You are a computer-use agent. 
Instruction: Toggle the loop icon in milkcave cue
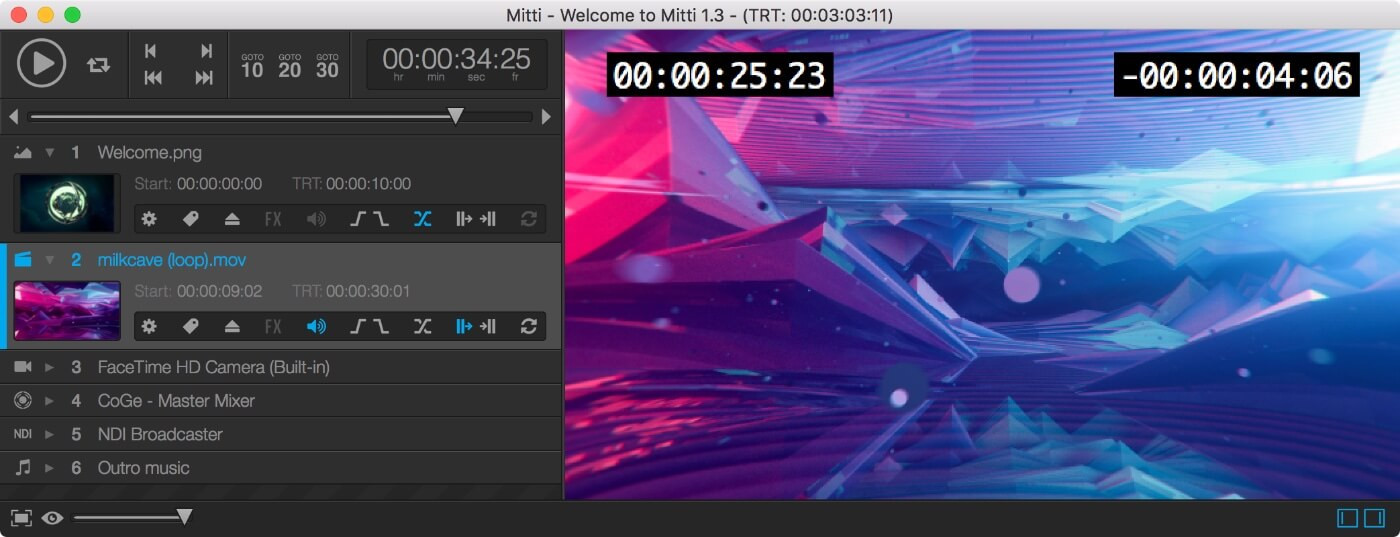click(x=529, y=326)
